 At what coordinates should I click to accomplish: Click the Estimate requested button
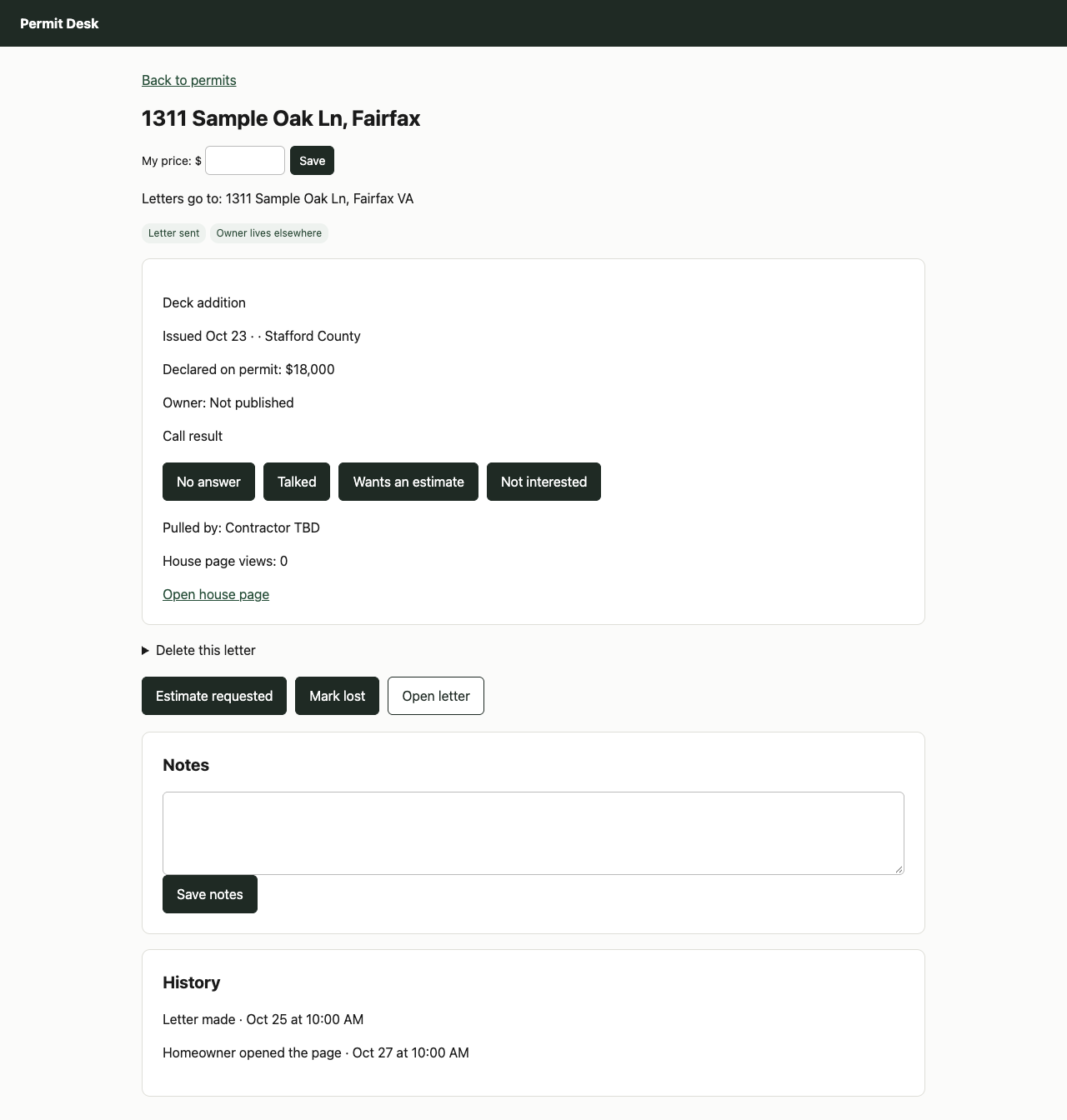214,696
